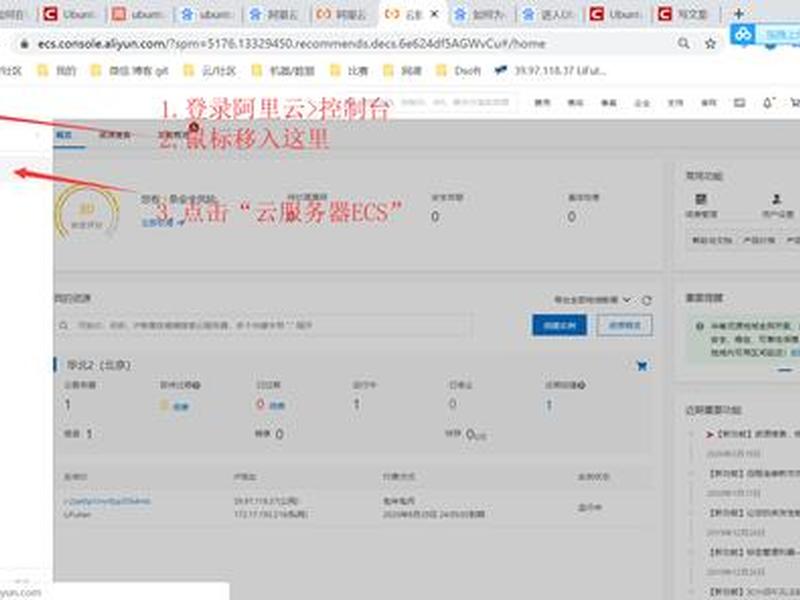
Task: Open the instance ID link in table
Action: coord(107,502)
